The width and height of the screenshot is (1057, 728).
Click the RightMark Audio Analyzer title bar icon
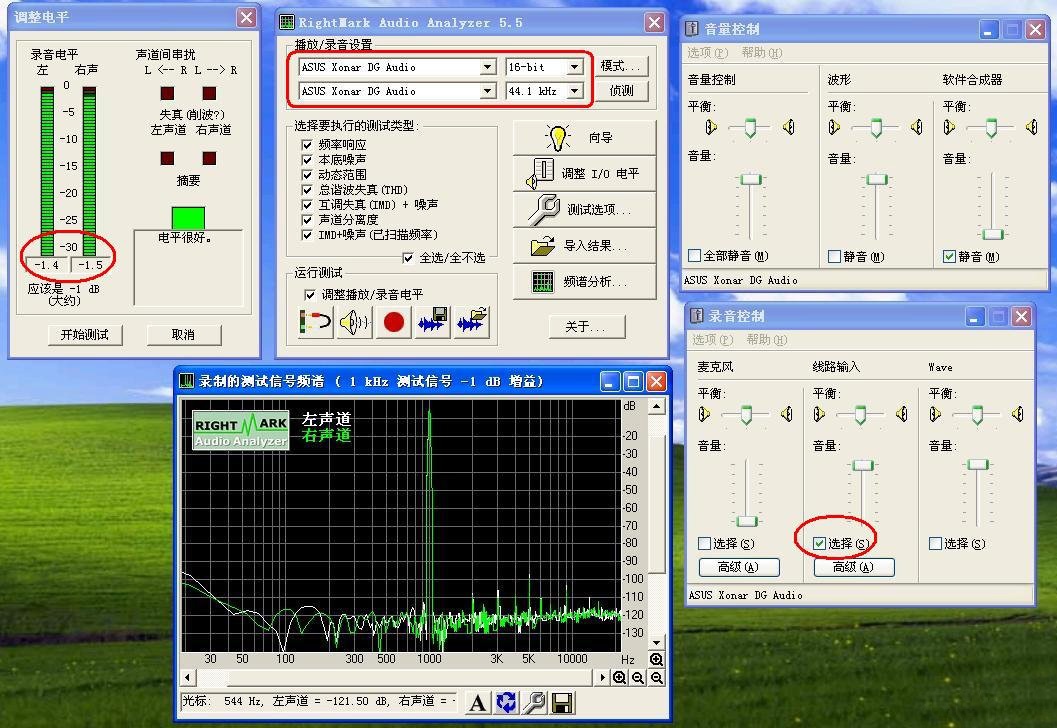click(x=286, y=22)
